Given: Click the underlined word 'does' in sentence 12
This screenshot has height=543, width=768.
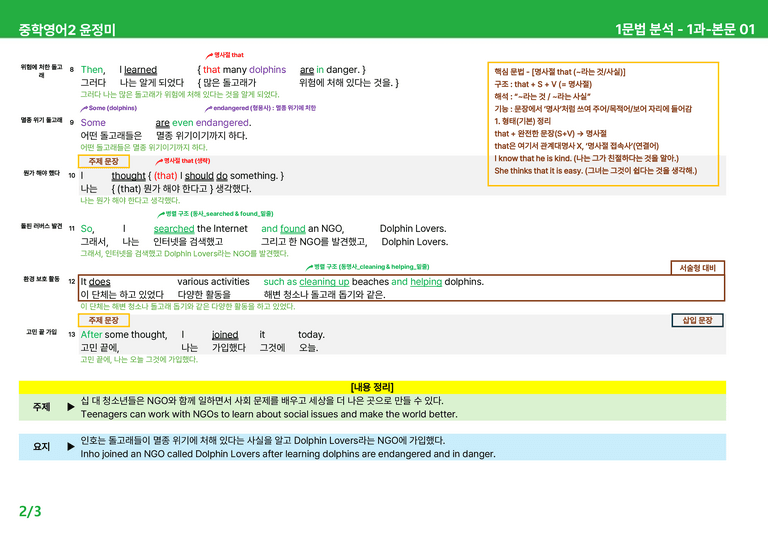Looking at the screenshot, I should click(99, 282).
